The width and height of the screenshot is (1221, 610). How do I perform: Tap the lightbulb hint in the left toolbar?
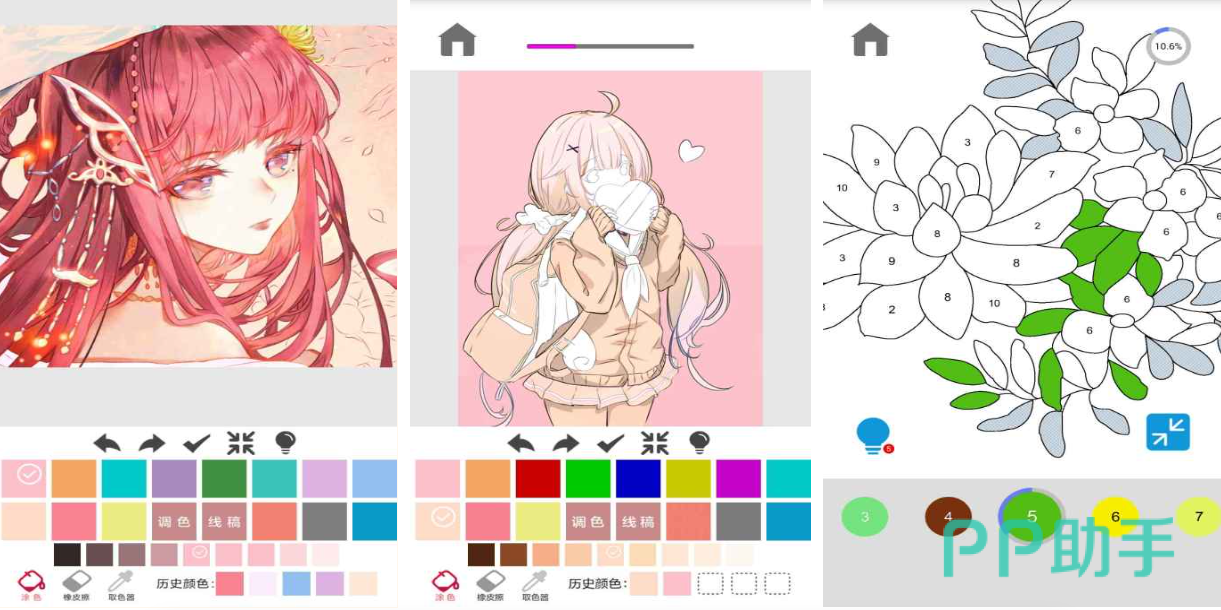pos(285,443)
